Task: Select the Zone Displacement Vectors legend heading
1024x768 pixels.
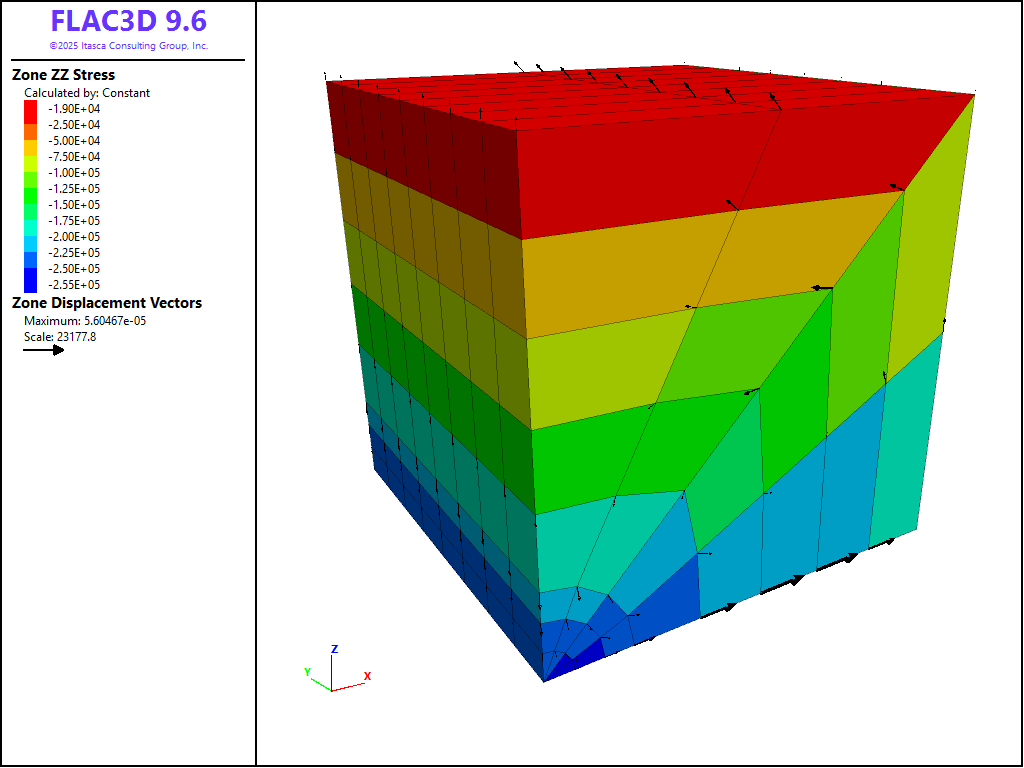Action: (106, 303)
